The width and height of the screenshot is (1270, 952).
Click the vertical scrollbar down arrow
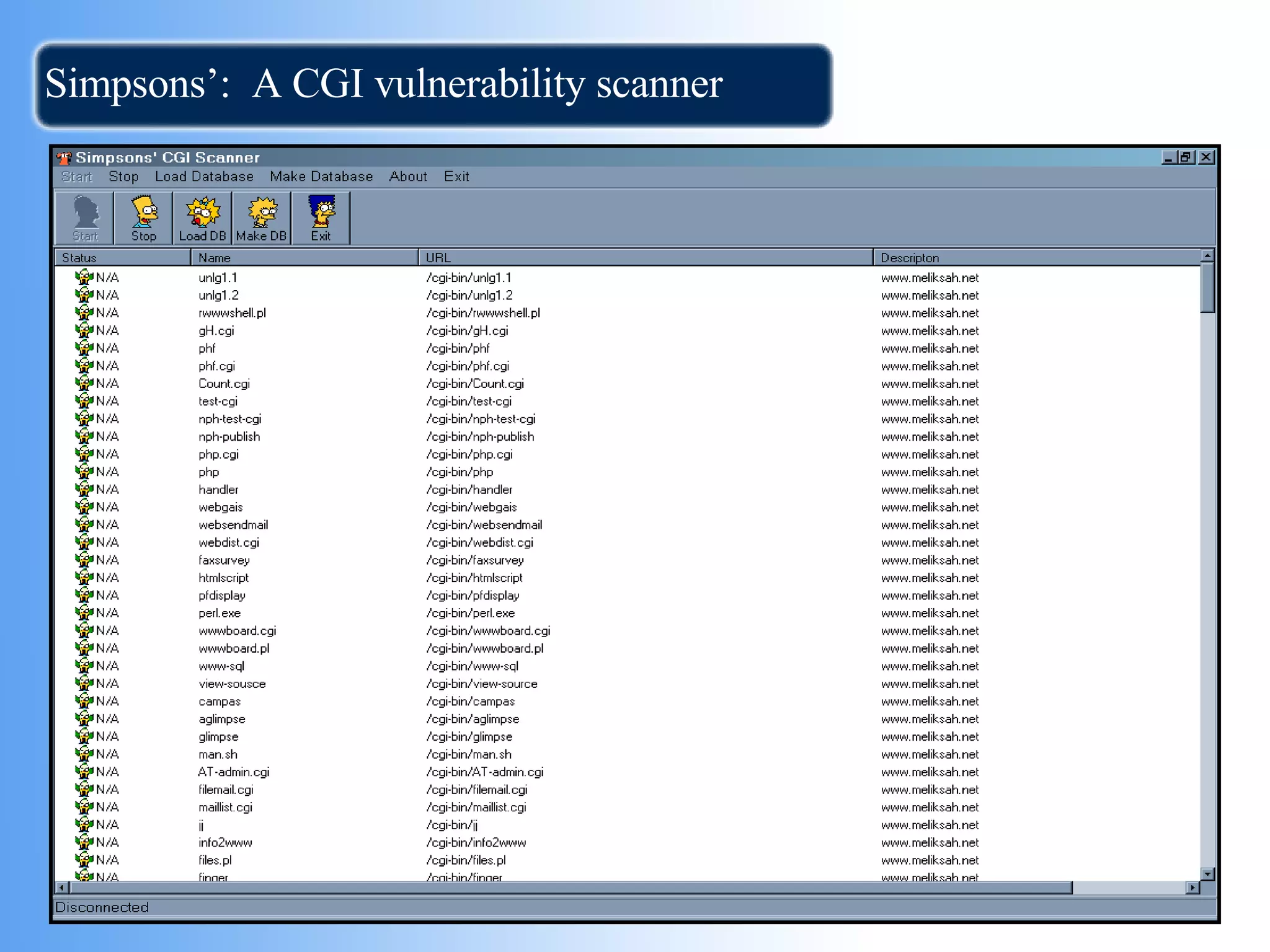1207,874
